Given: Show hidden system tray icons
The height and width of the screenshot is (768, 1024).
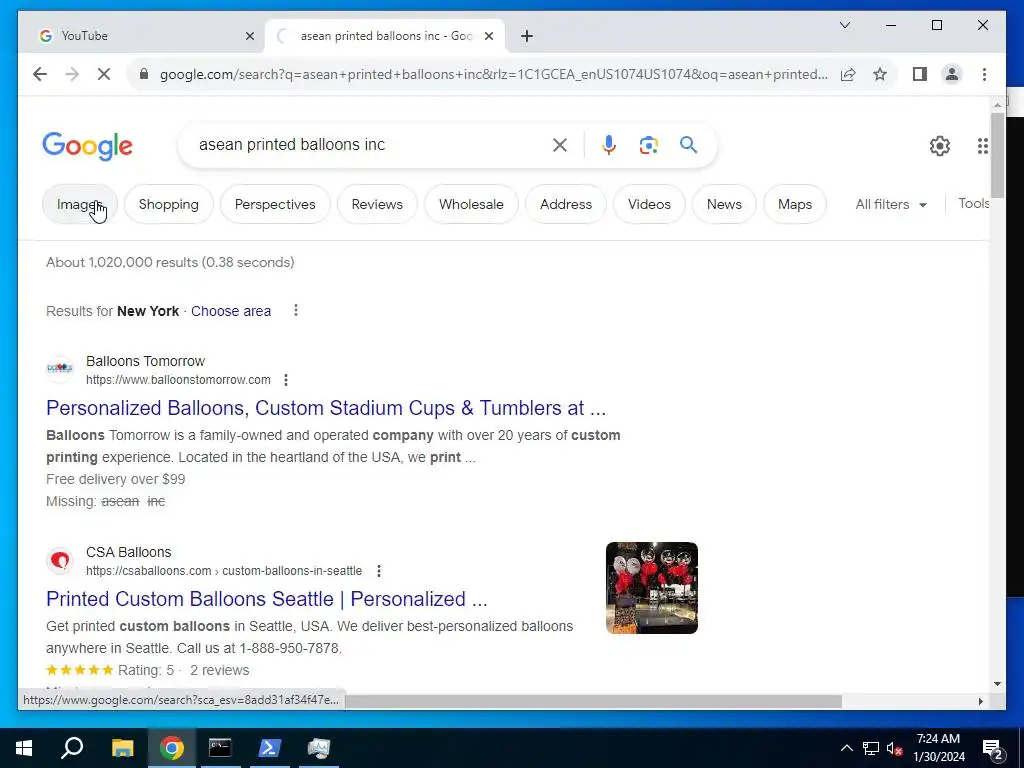Looking at the screenshot, I should [x=846, y=748].
